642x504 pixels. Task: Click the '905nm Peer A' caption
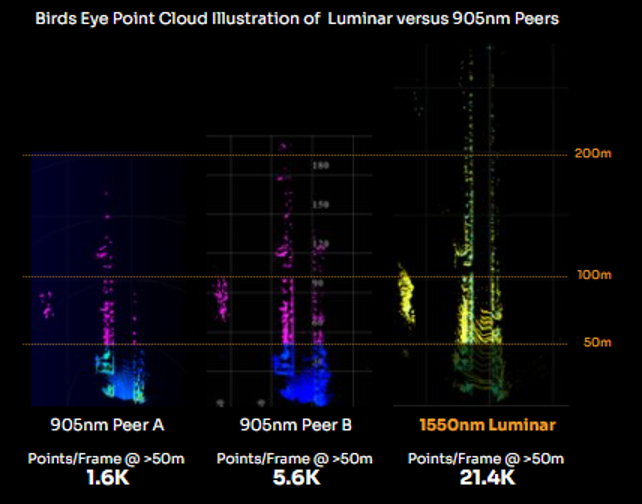click(x=107, y=424)
